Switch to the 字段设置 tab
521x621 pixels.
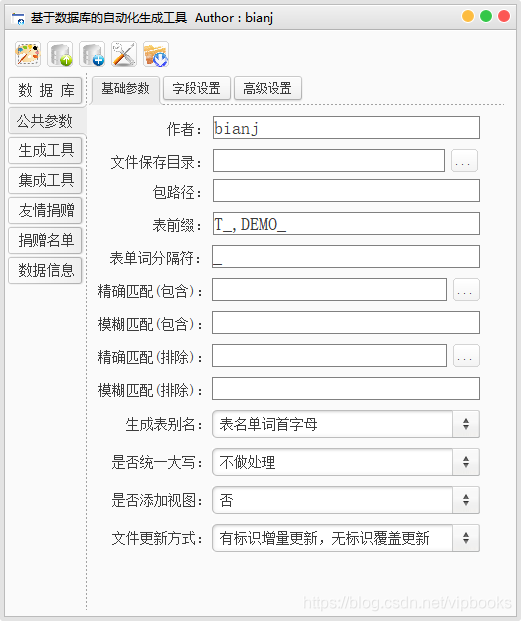coord(197,88)
